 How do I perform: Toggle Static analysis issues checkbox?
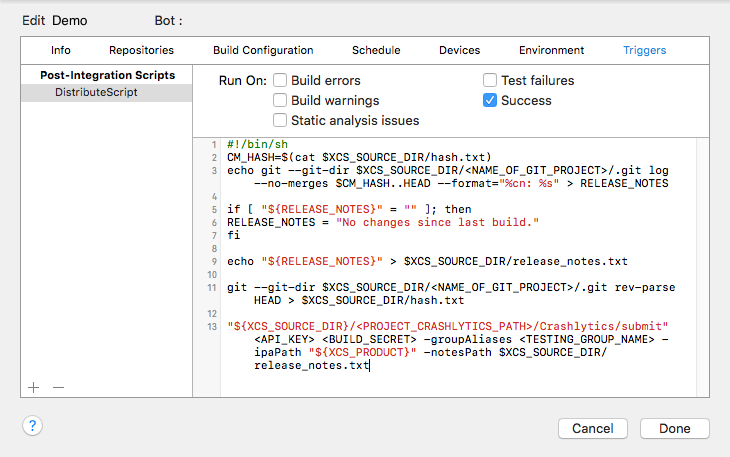point(281,120)
